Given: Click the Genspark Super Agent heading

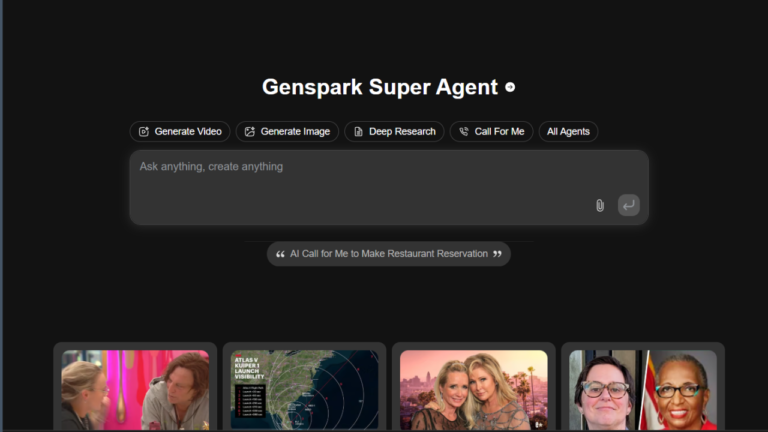Looking at the screenshot, I should pos(380,87).
